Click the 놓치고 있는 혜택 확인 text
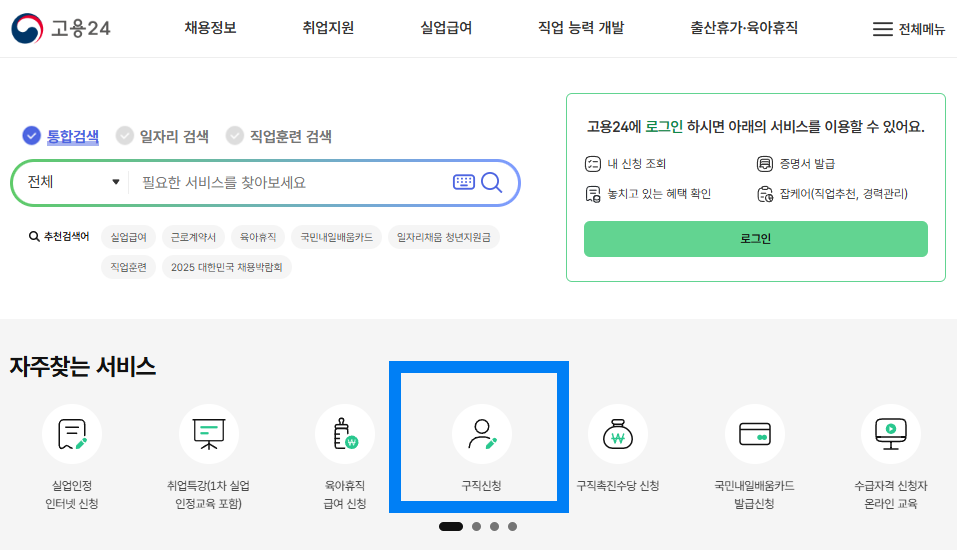 click(659, 194)
